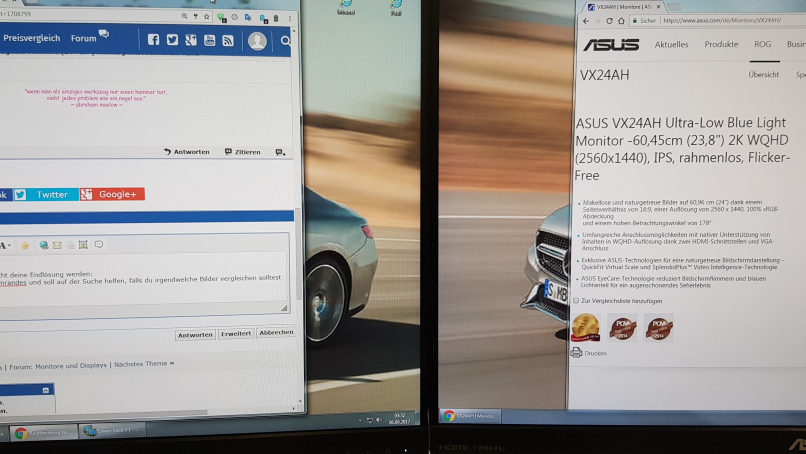The height and width of the screenshot is (454, 806).
Task: Open ROG in ASUS navigation
Action: (763, 45)
